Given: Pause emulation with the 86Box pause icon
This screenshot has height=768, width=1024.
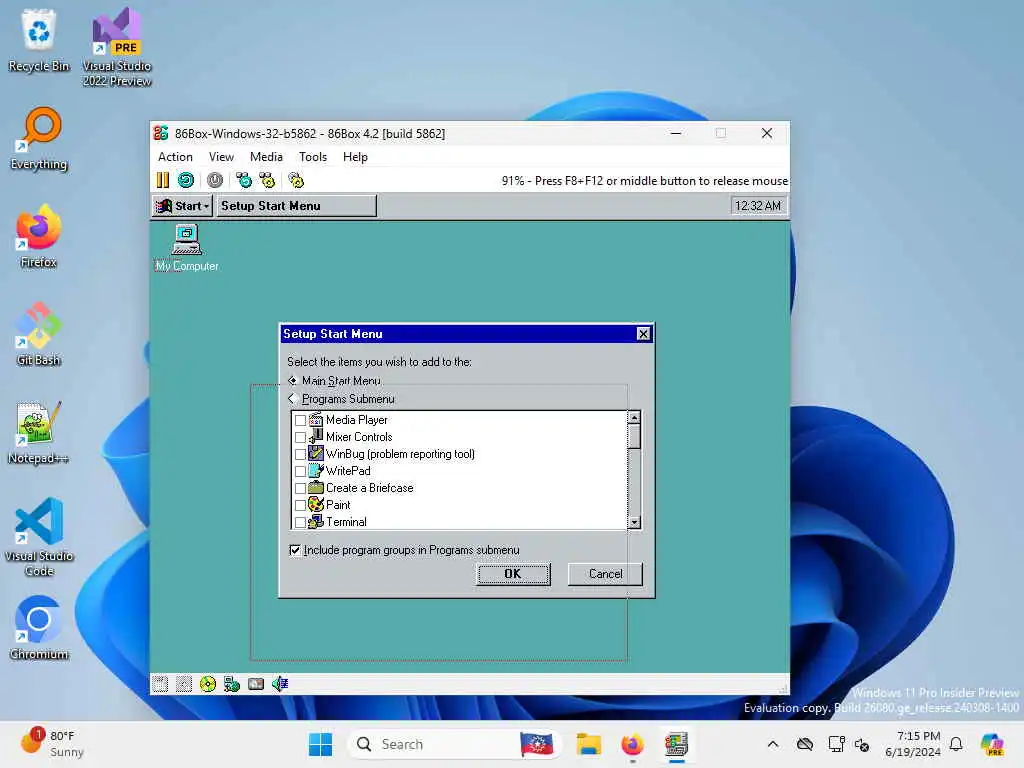Looking at the screenshot, I should (x=163, y=180).
